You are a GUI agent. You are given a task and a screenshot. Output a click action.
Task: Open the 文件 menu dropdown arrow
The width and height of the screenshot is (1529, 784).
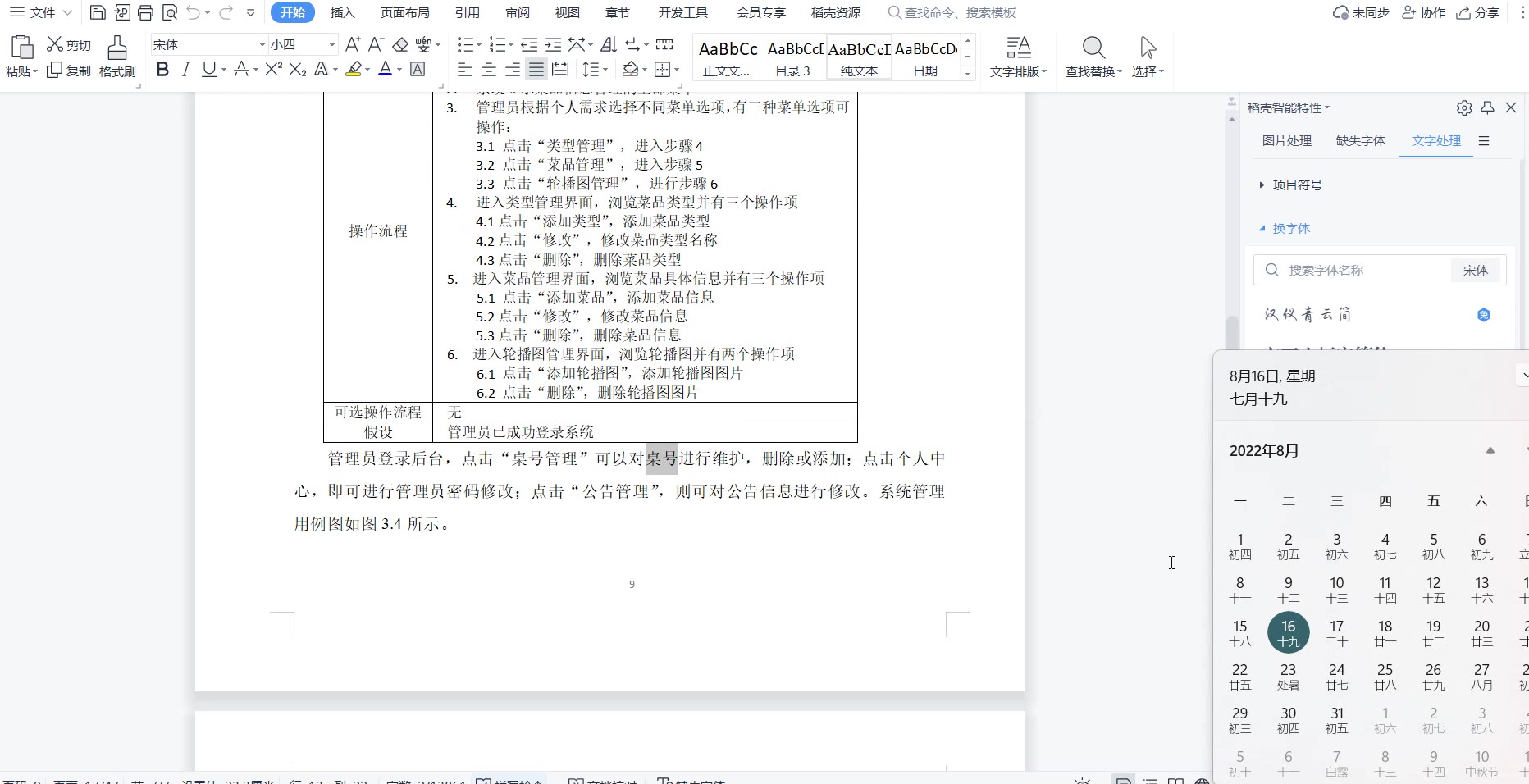point(67,12)
